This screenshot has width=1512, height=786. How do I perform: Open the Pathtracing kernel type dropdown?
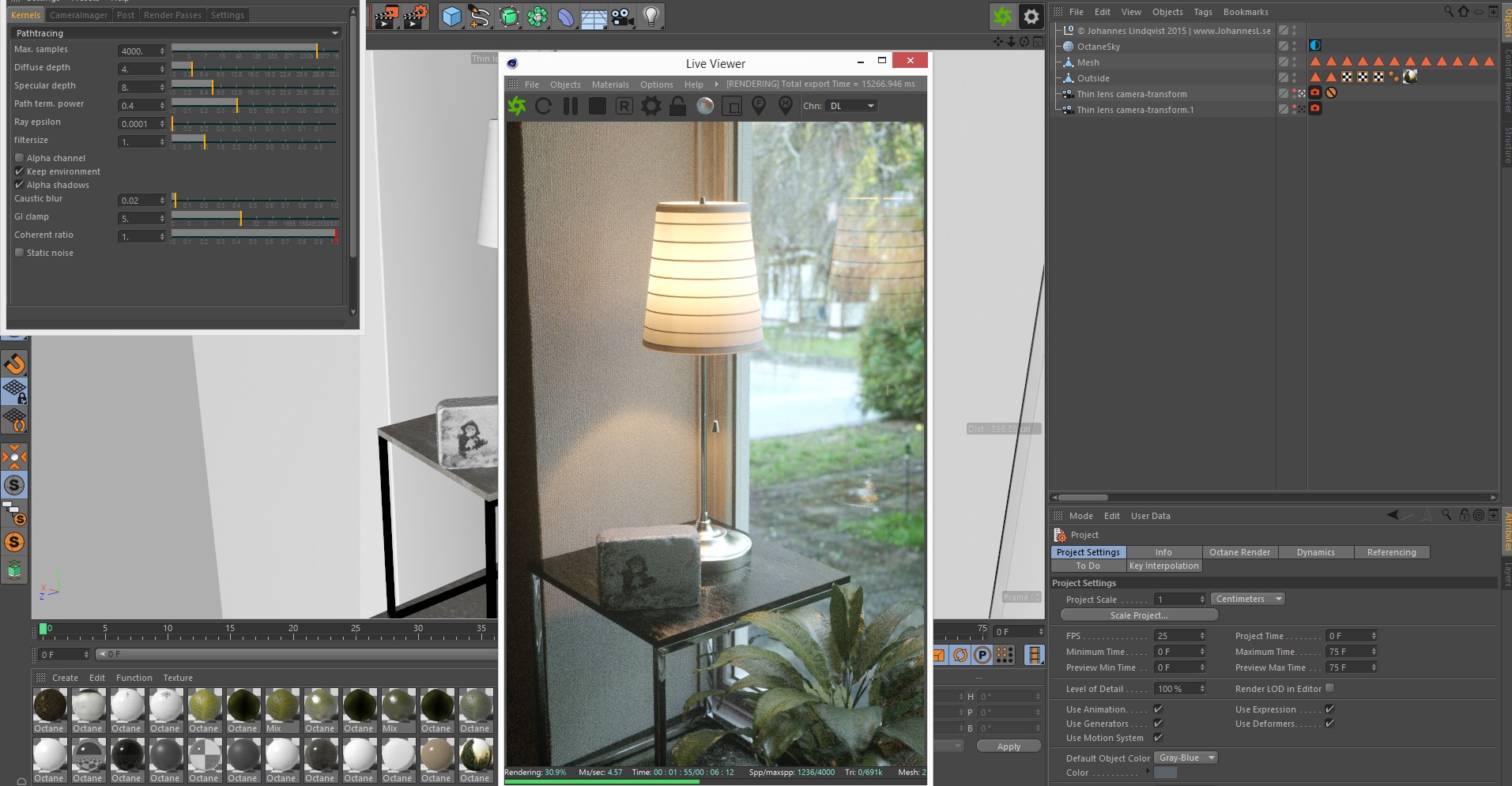coord(177,33)
